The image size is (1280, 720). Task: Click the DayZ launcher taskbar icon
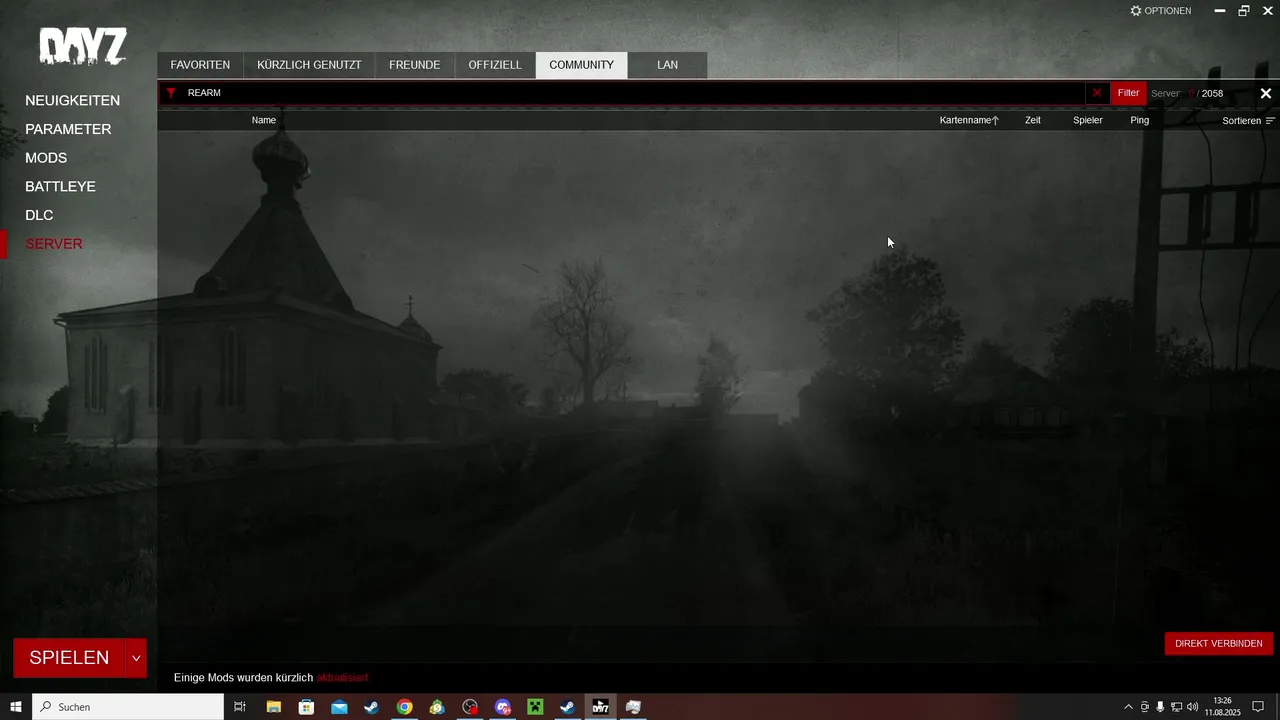600,707
